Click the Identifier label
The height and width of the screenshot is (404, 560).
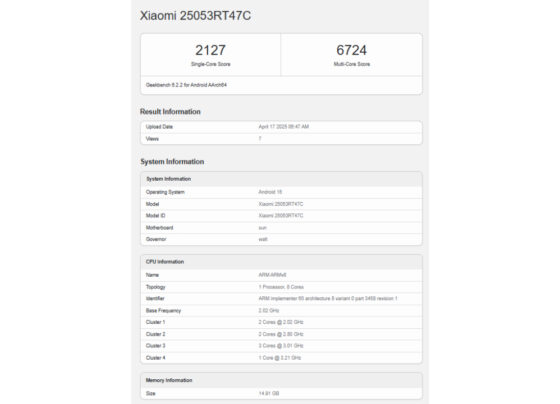[155, 299]
